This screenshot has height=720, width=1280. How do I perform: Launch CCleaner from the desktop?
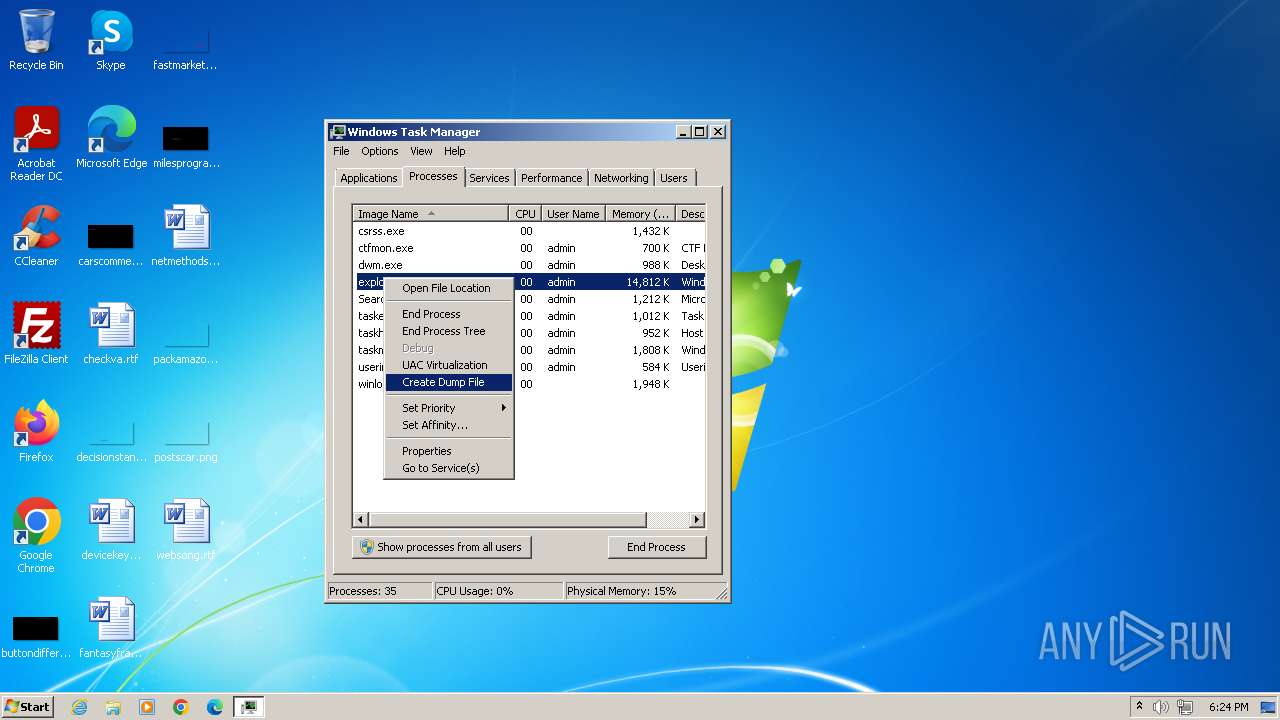pyautogui.click(x=36, y=236)
